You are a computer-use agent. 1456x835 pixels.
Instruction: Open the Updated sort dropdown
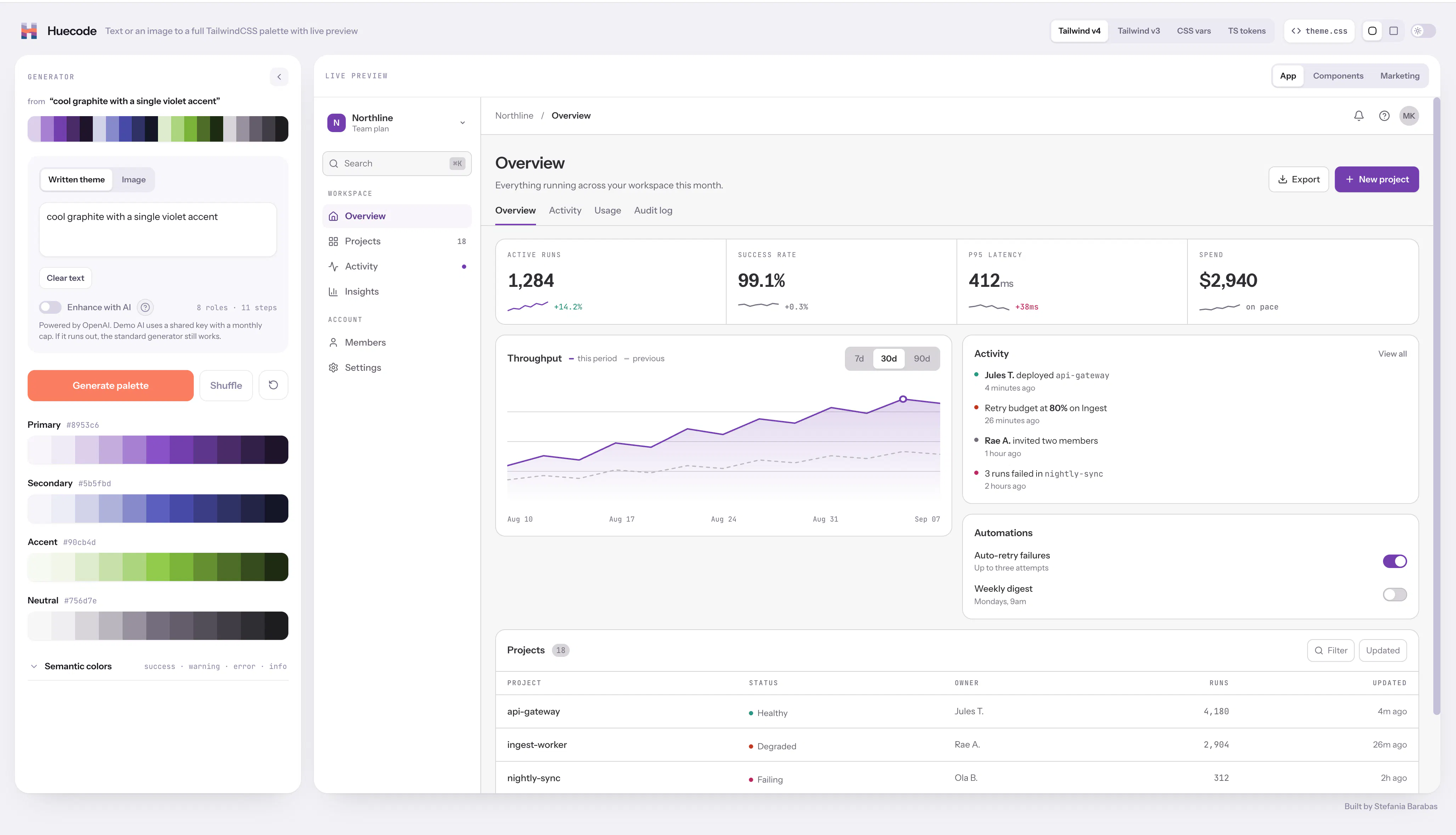[x=1383, y=651]
